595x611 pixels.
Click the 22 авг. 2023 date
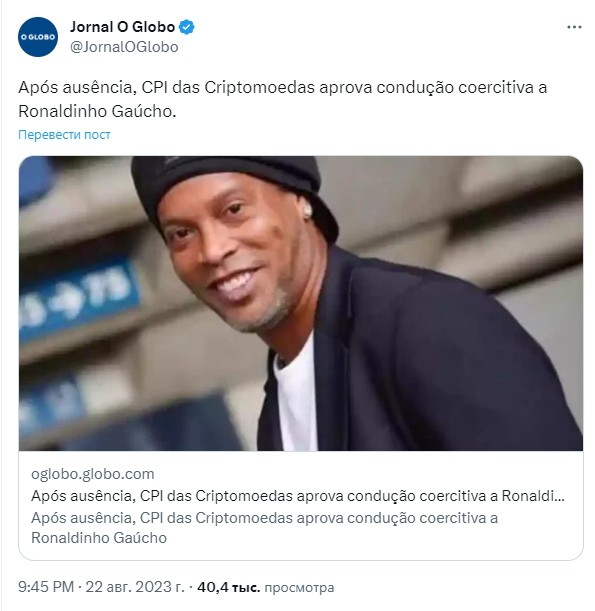[135, 586]
